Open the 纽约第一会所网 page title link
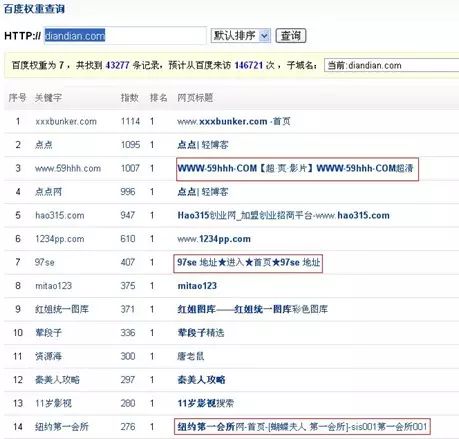Screen dimensions: 459x439 (302, 427)
